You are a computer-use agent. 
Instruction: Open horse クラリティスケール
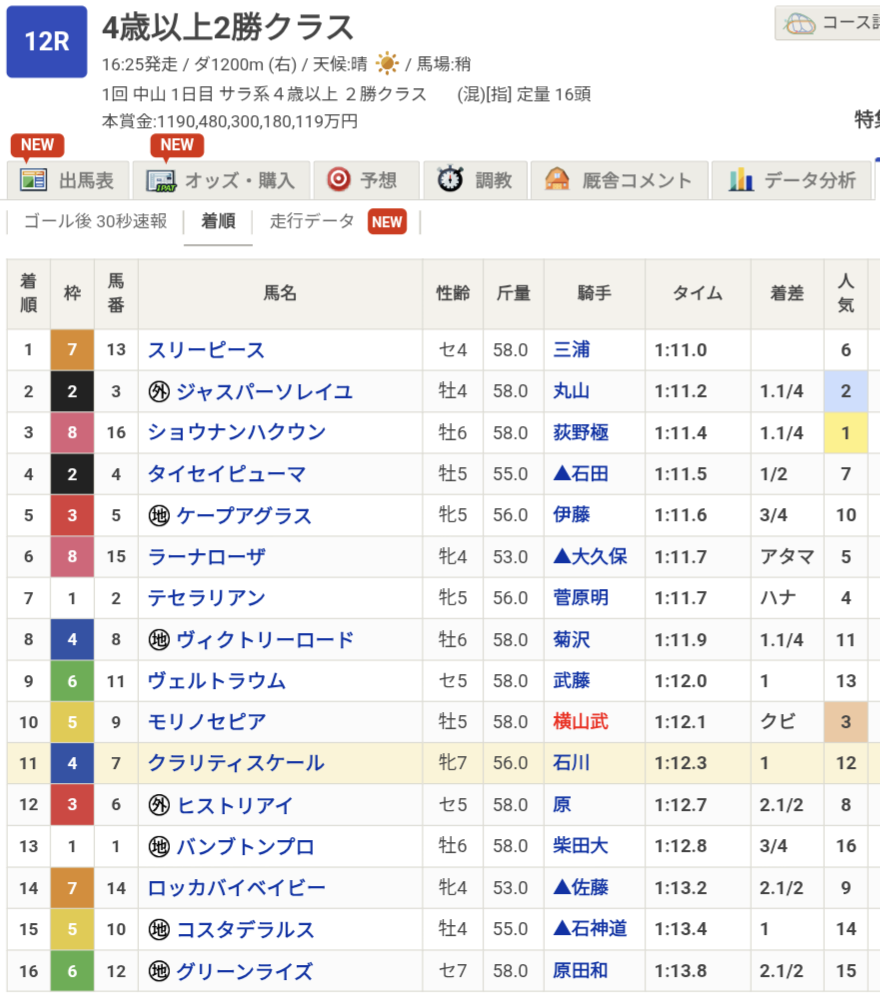(x=236, y=763)
